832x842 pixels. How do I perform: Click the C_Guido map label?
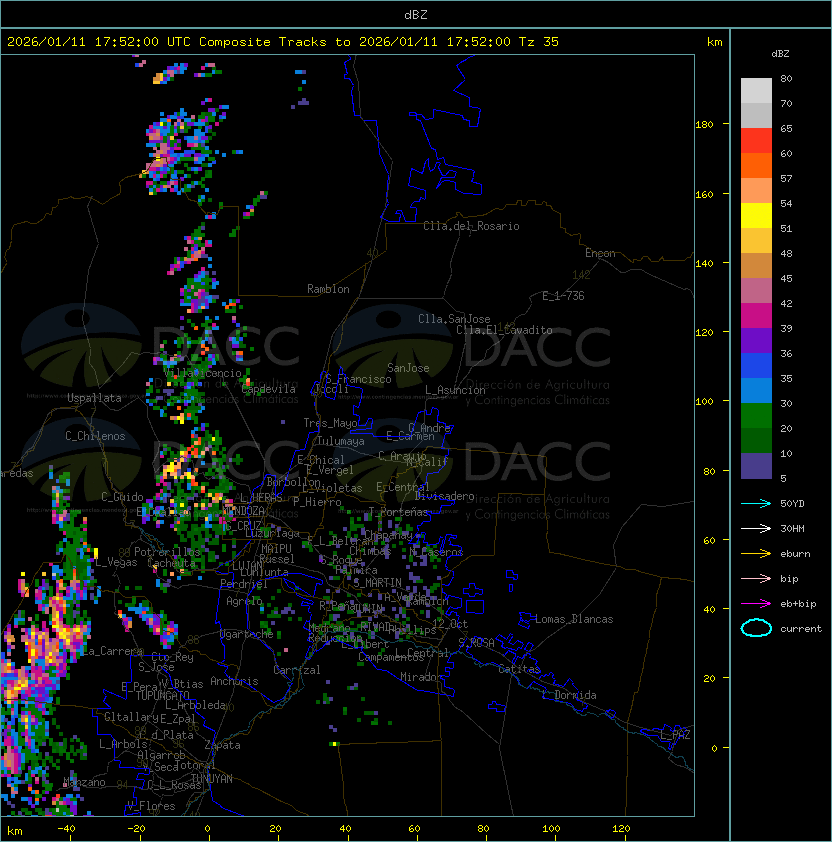coord(122,497)
